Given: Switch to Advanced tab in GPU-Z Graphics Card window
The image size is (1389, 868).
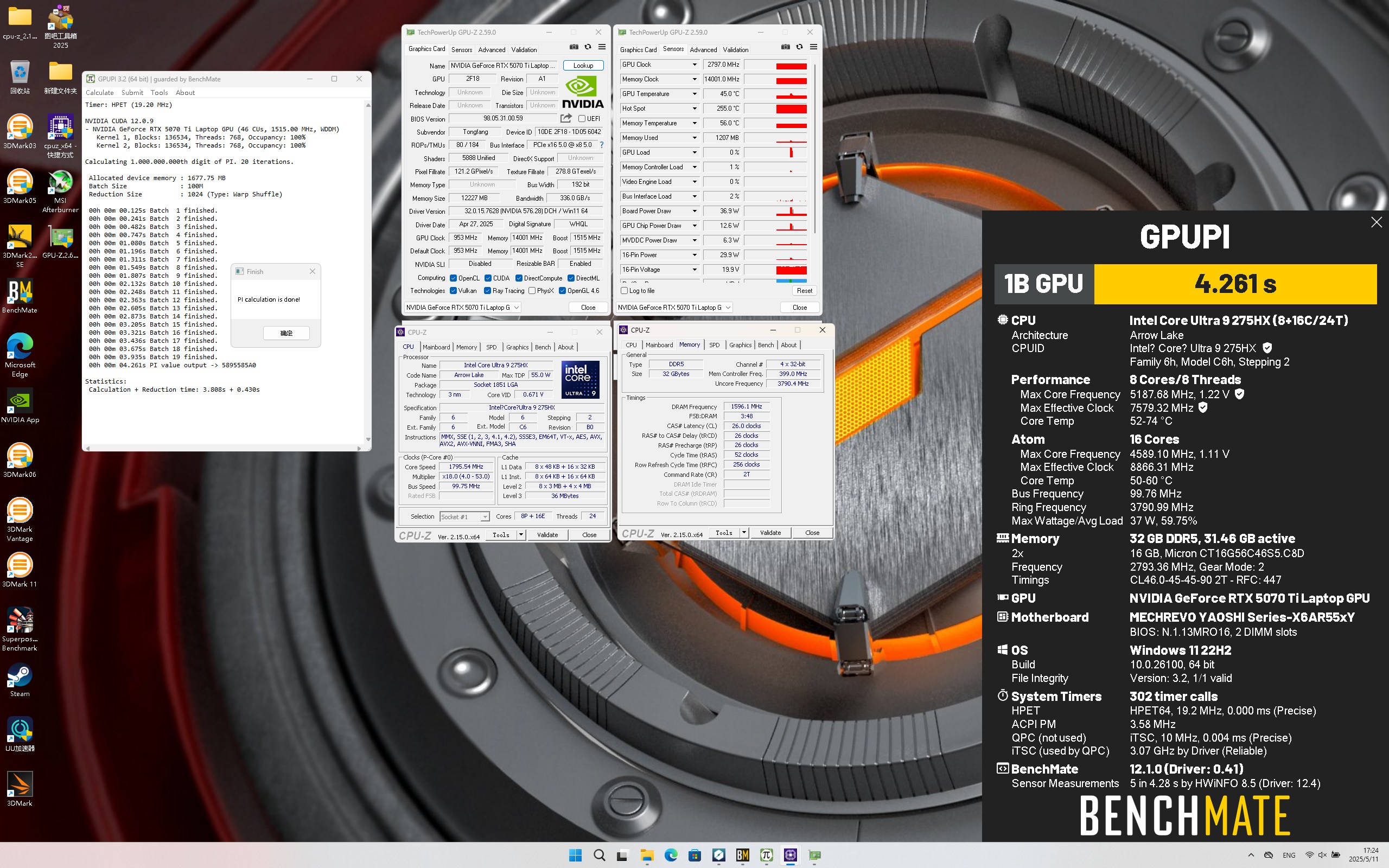Looking at the screenshot, I should point(492,50).
